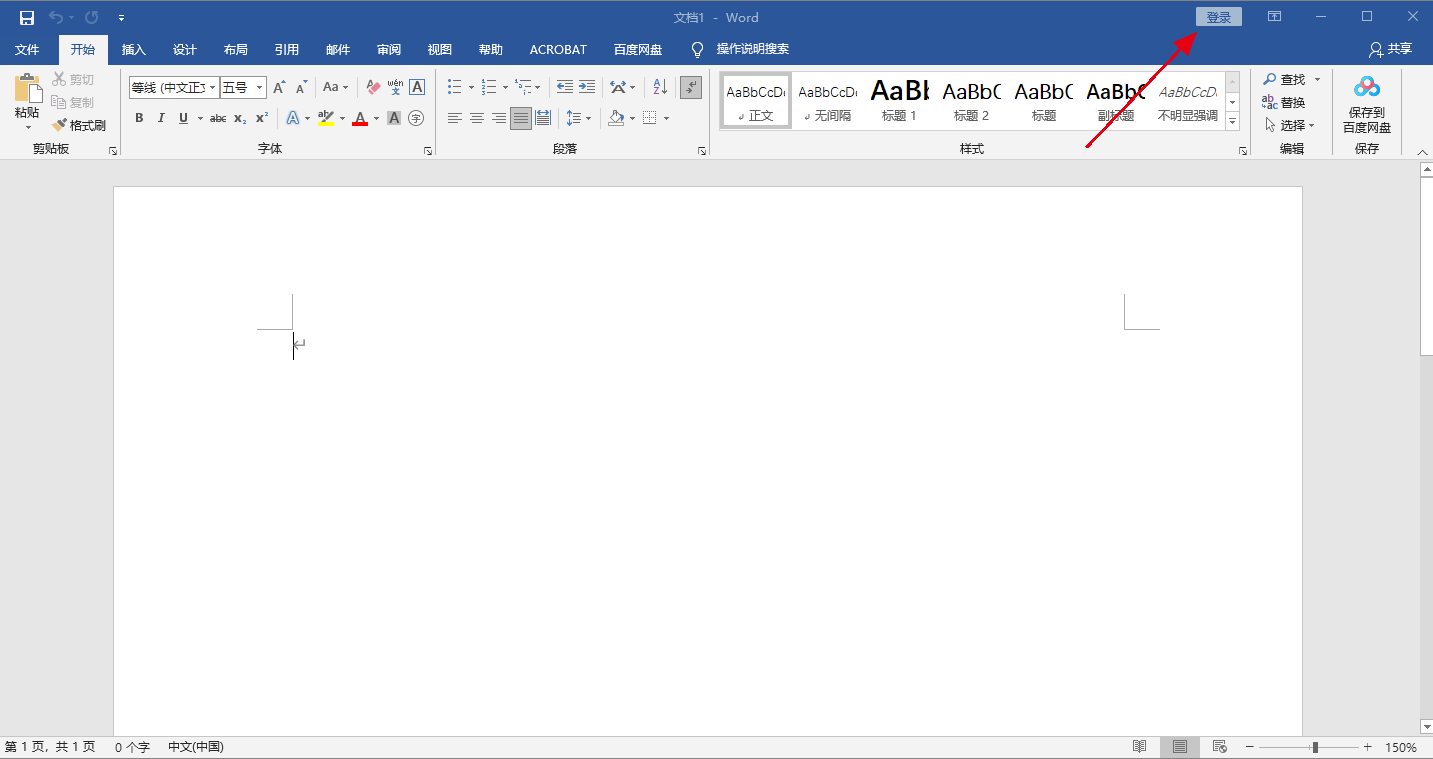Click the Redo icon in title bar

[92, 17]
